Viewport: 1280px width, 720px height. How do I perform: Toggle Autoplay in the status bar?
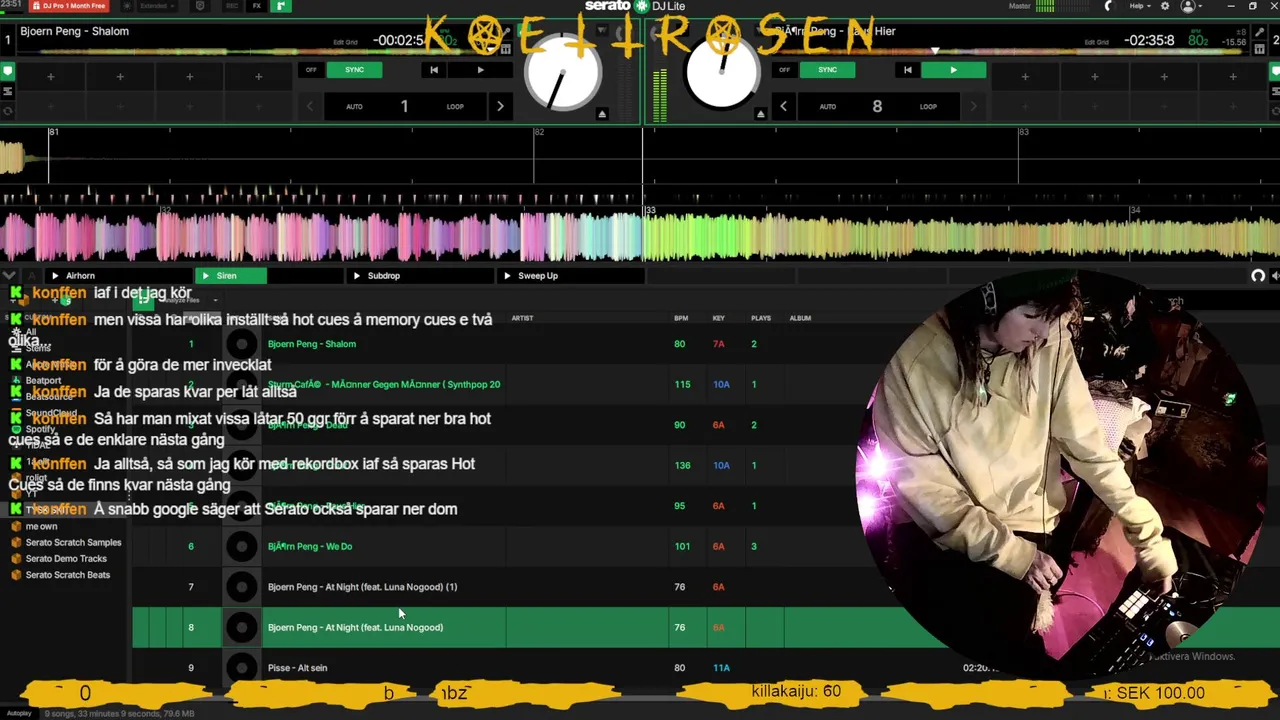coord(20,714)
